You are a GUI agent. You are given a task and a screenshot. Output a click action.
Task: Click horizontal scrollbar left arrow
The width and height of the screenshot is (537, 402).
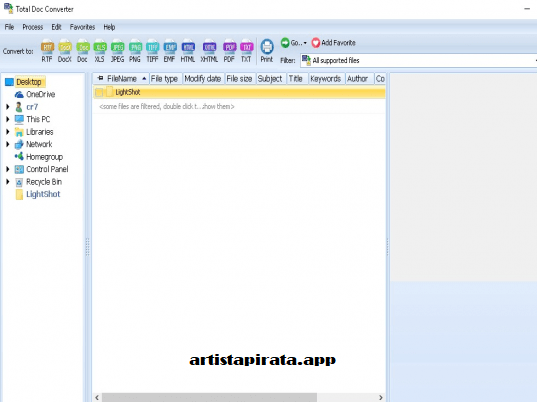pyautogui.click(x=97, y=398)
